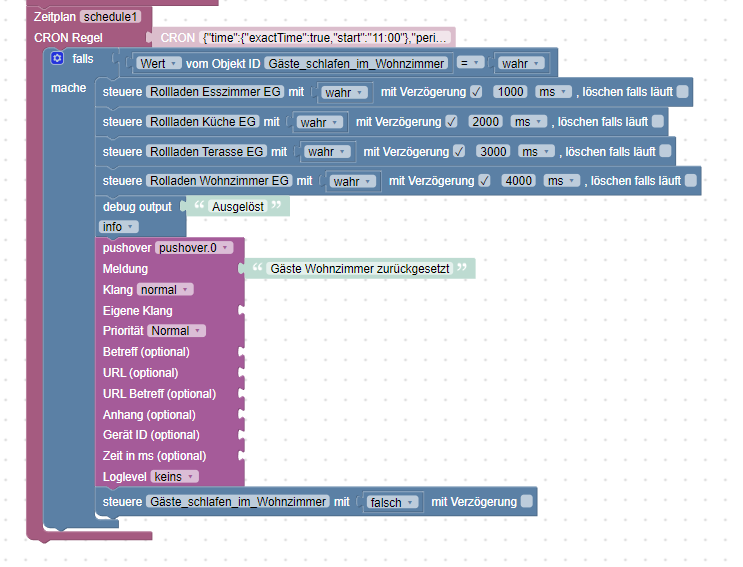Edit the 1000 delay value field
This screenshot has height=567, width=743.
(510, 92)
